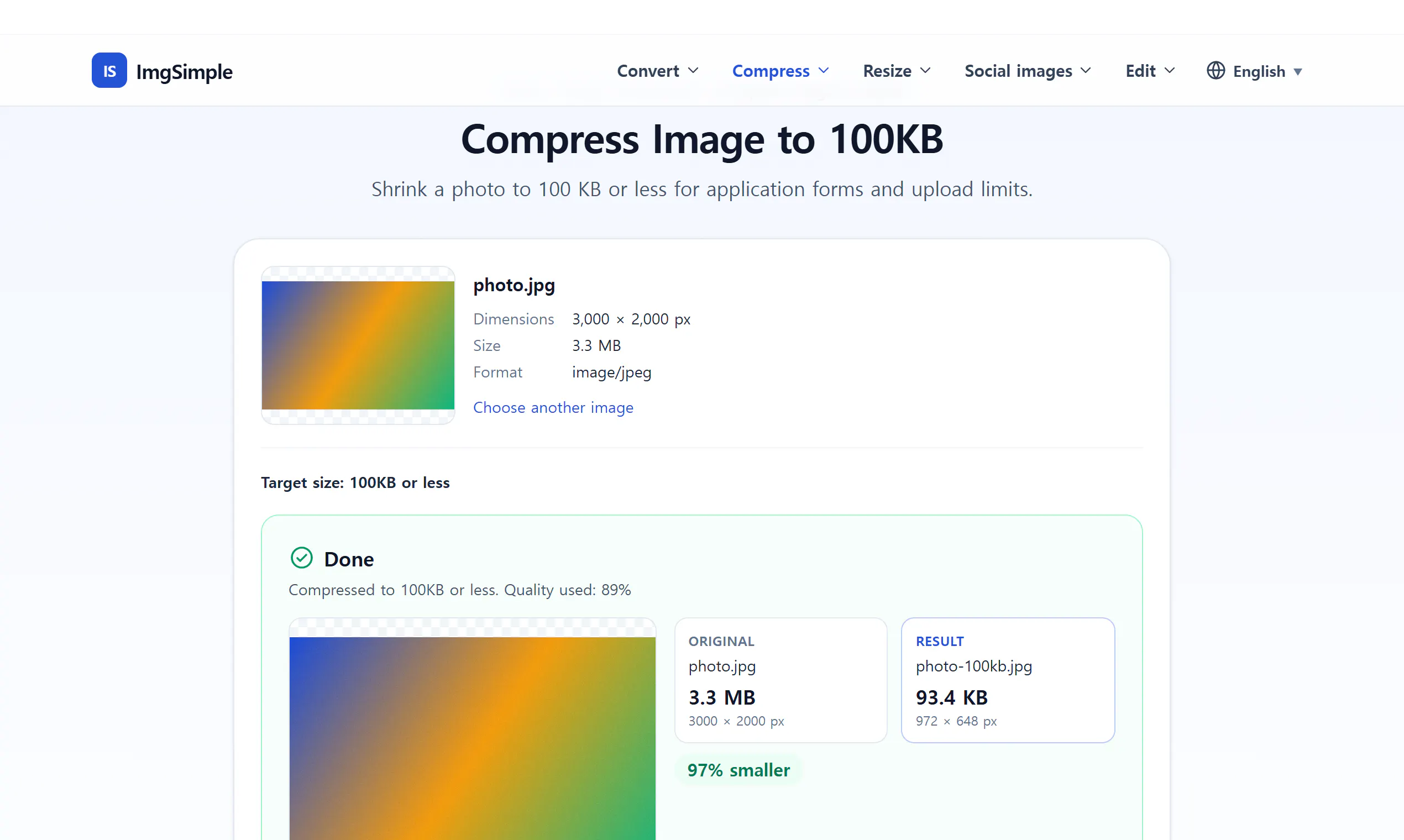Click the photo.jpg upload thumbnail

(x=358, y=345)
